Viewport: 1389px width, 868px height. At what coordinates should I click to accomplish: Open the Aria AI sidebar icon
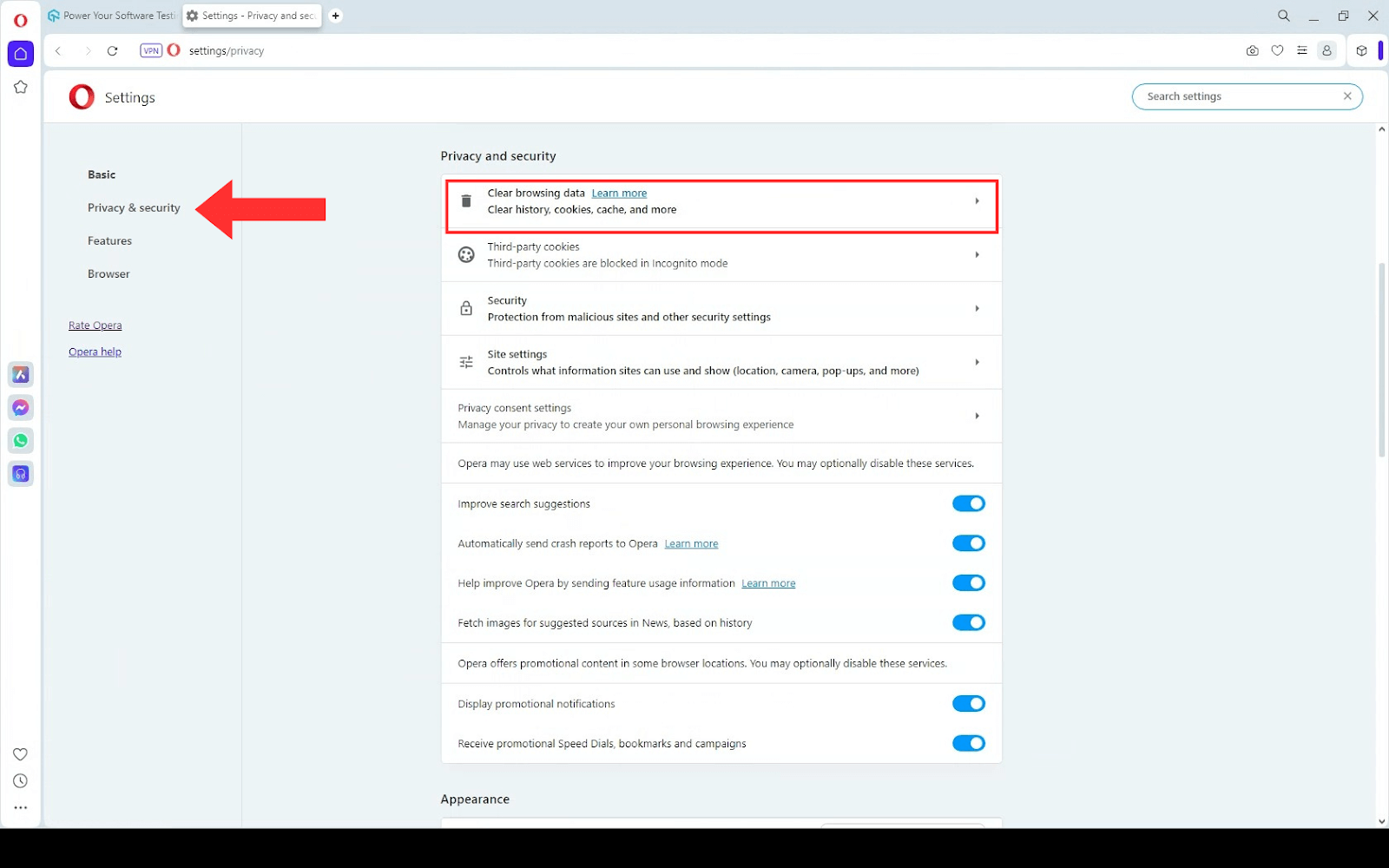(21, 375)
